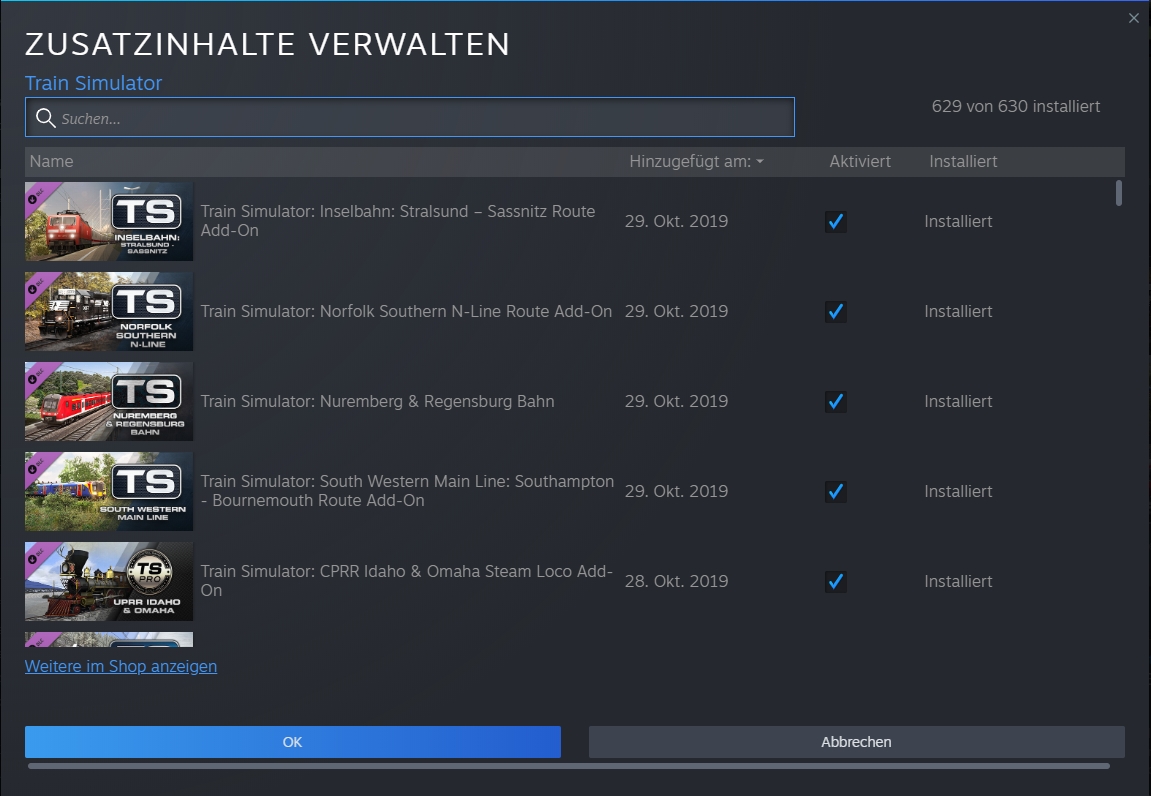Open South Western Main Line thumbnail
Screen dimensions: 1151x796
[x=109, y=491]
